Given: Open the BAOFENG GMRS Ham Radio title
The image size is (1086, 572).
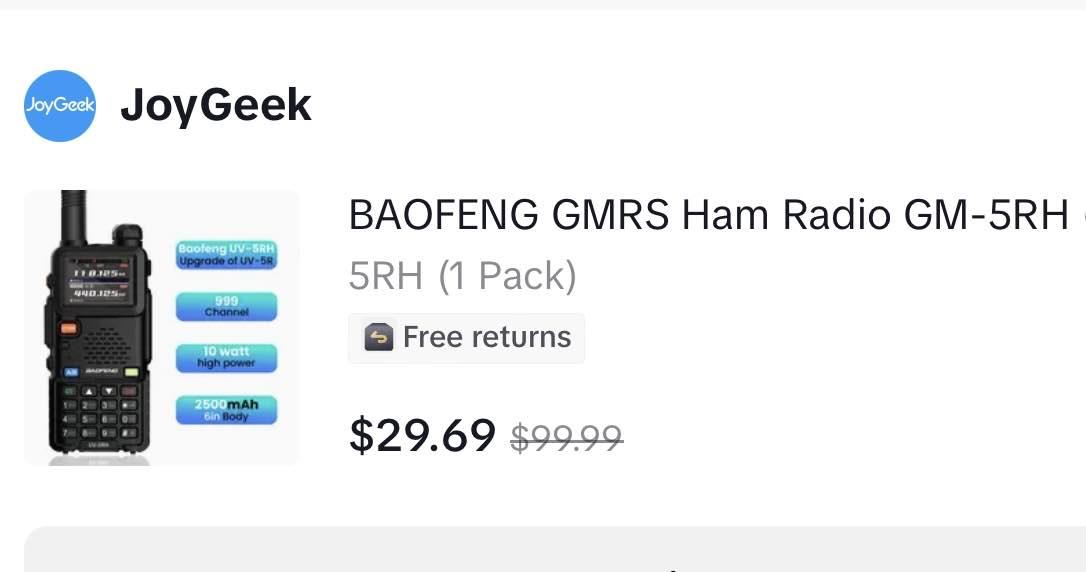Looking at the screenshot, I should click(708, 215).
